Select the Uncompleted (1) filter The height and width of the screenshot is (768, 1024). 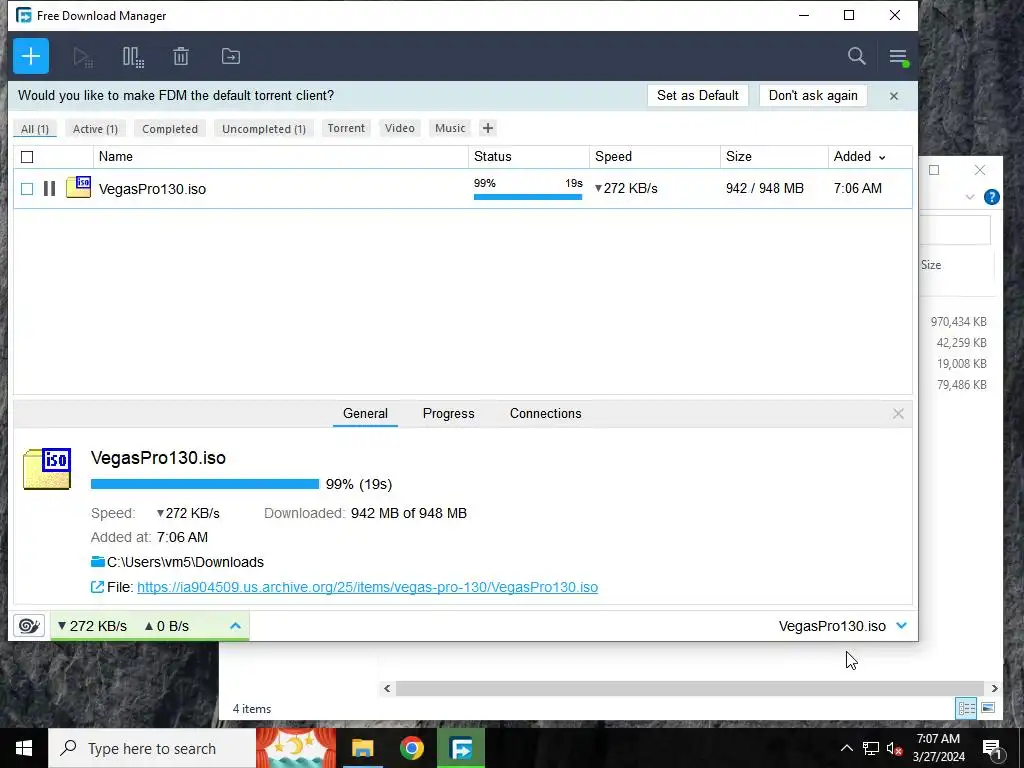(x=264, y=129)
